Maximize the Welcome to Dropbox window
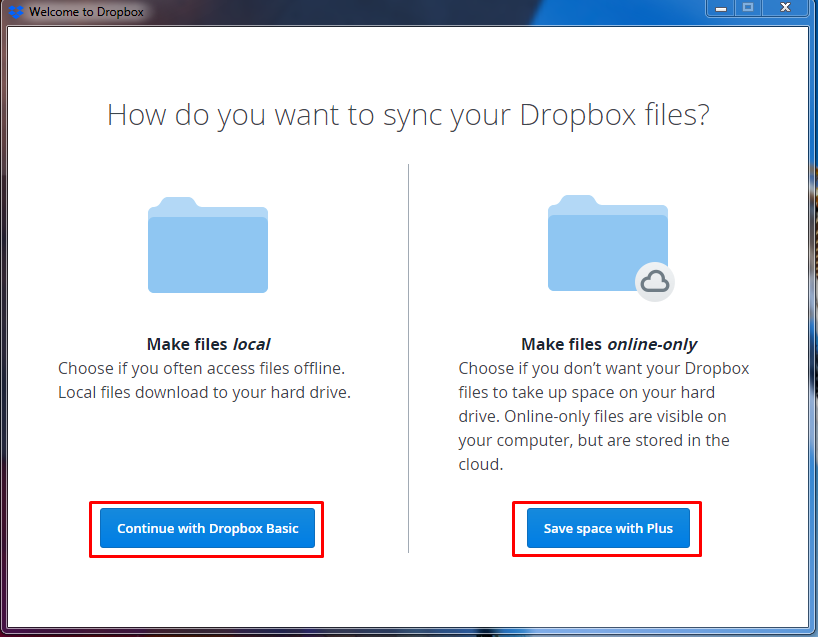Image resolution: width=818 pixels, height=637 pixels. click(748, 8)
